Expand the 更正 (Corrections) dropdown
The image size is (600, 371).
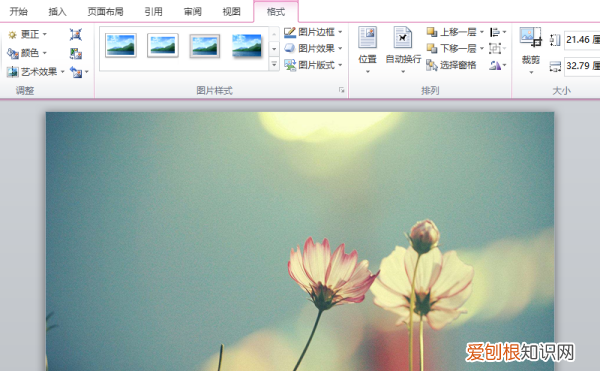pos(27,34)
